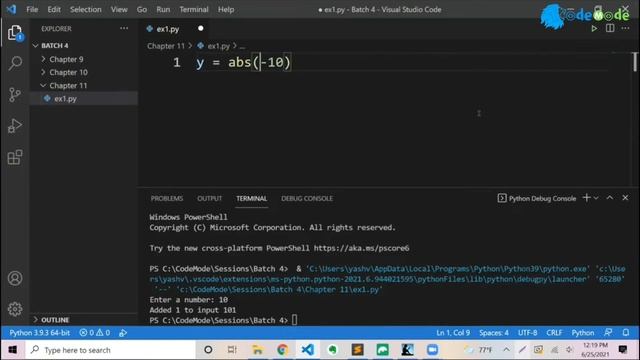
Task: Open the Terminal menu
Action: 193,9
